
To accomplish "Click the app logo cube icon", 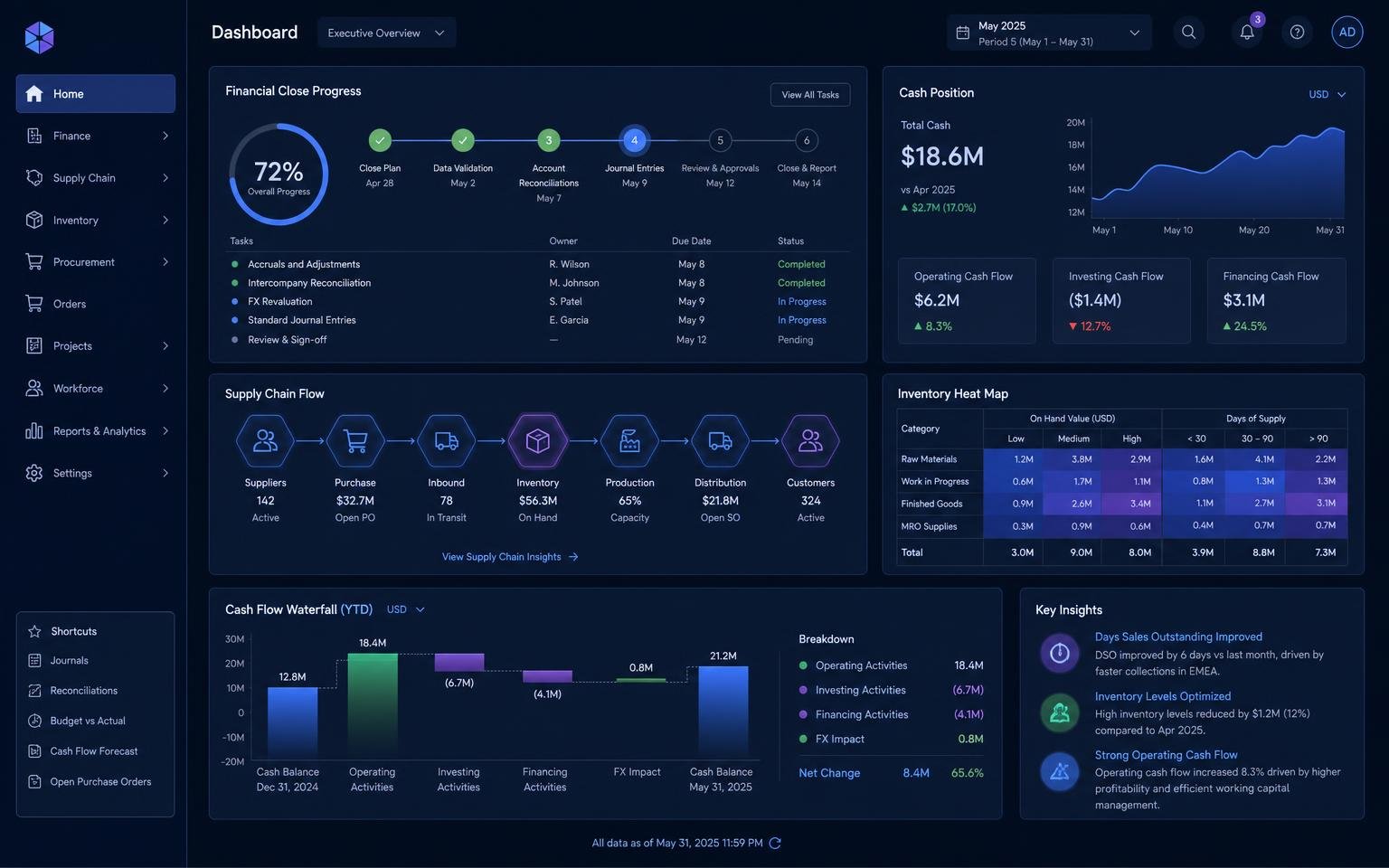I will [x=39, y=37].
